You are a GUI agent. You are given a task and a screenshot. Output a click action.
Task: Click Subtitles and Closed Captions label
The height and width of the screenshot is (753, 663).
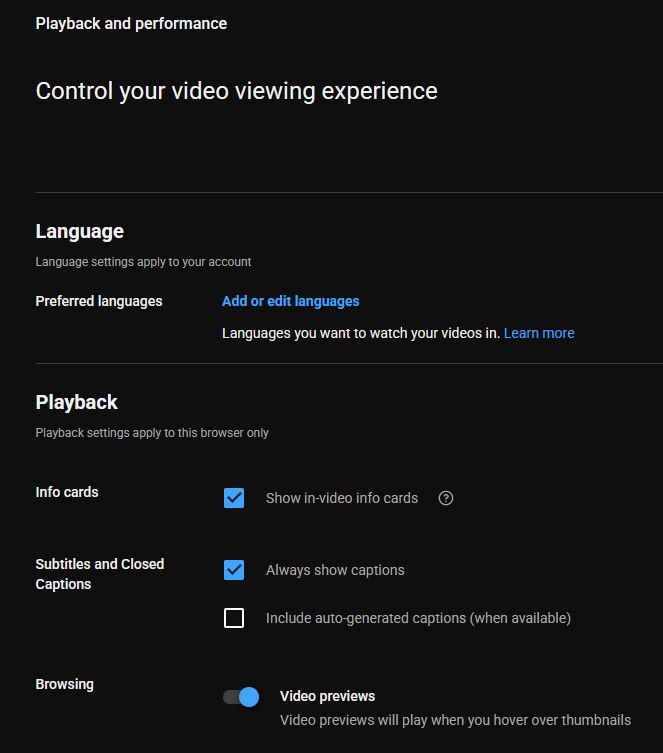[x=100, y=574]
